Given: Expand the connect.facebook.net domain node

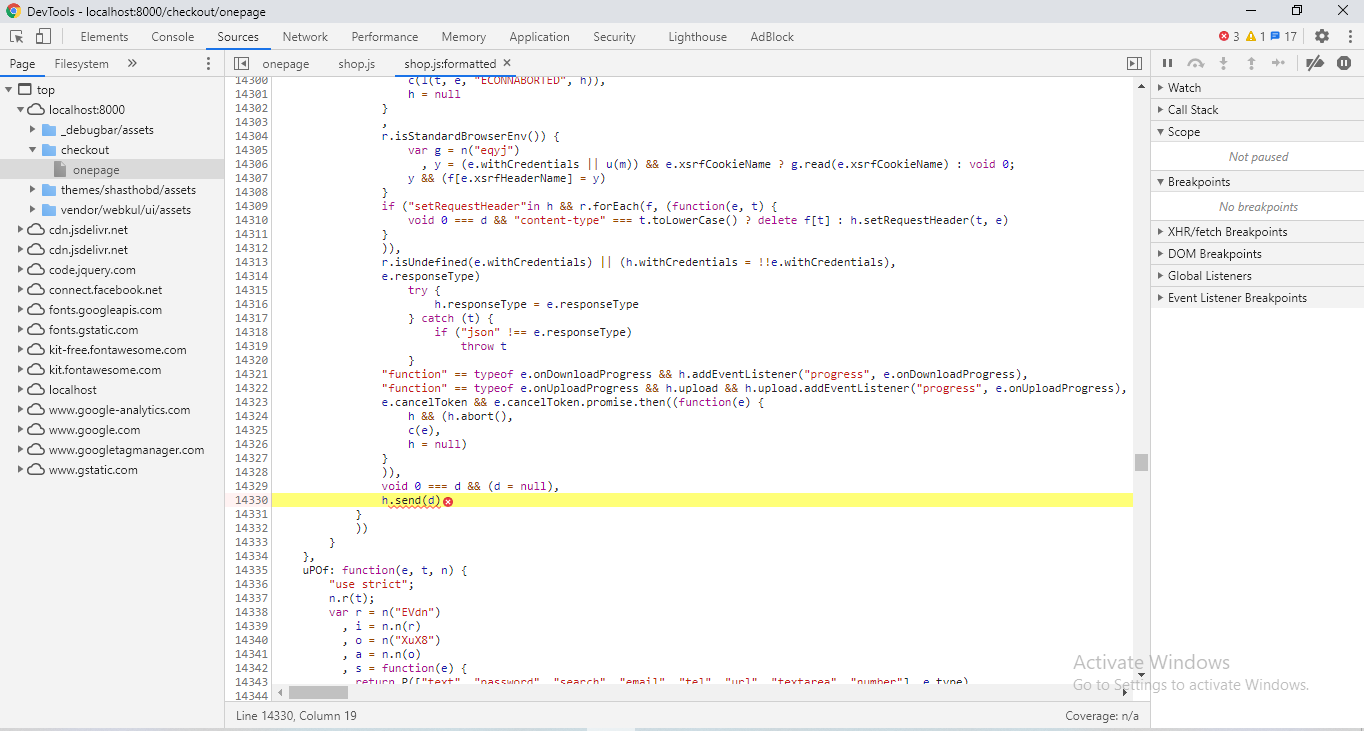Looking at the screenshot, I should (x=21, y=290).
